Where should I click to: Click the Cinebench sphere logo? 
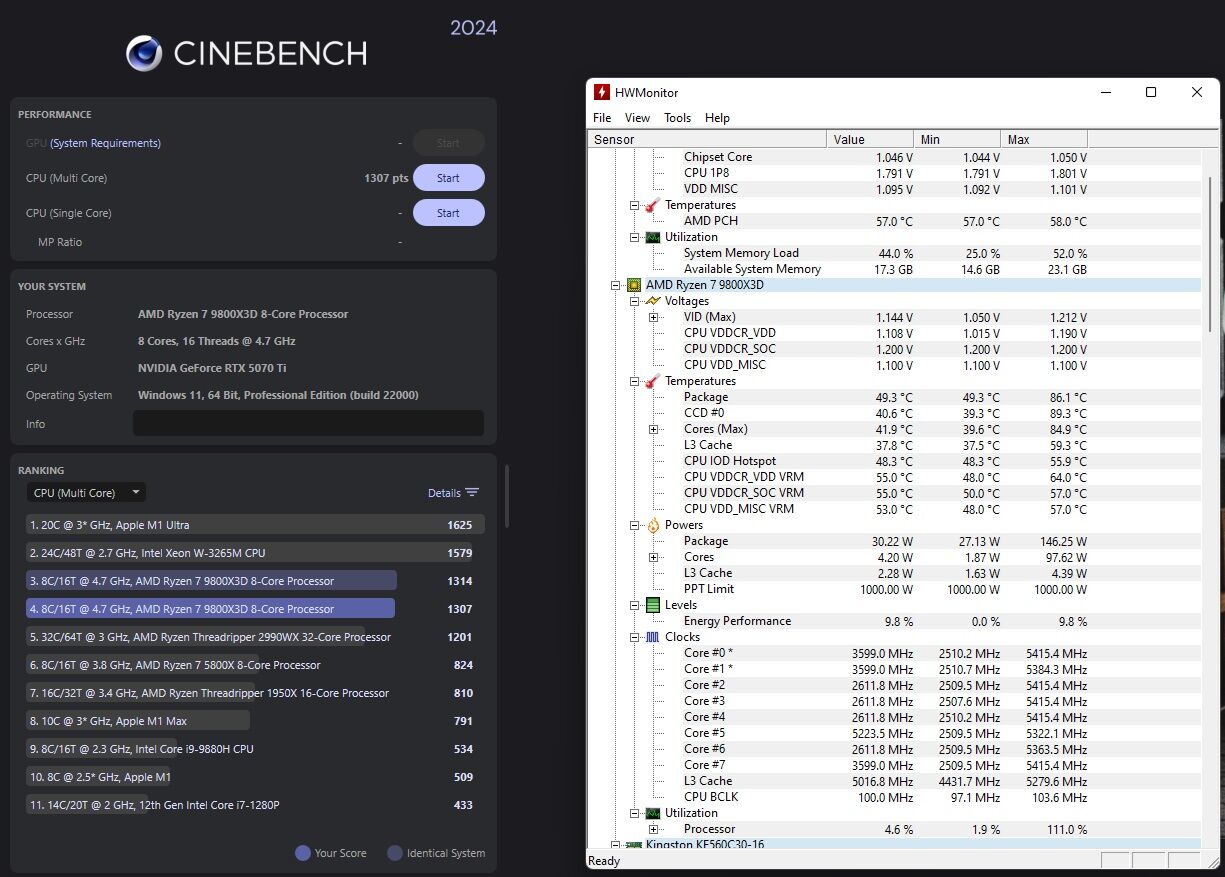point(144,53)
